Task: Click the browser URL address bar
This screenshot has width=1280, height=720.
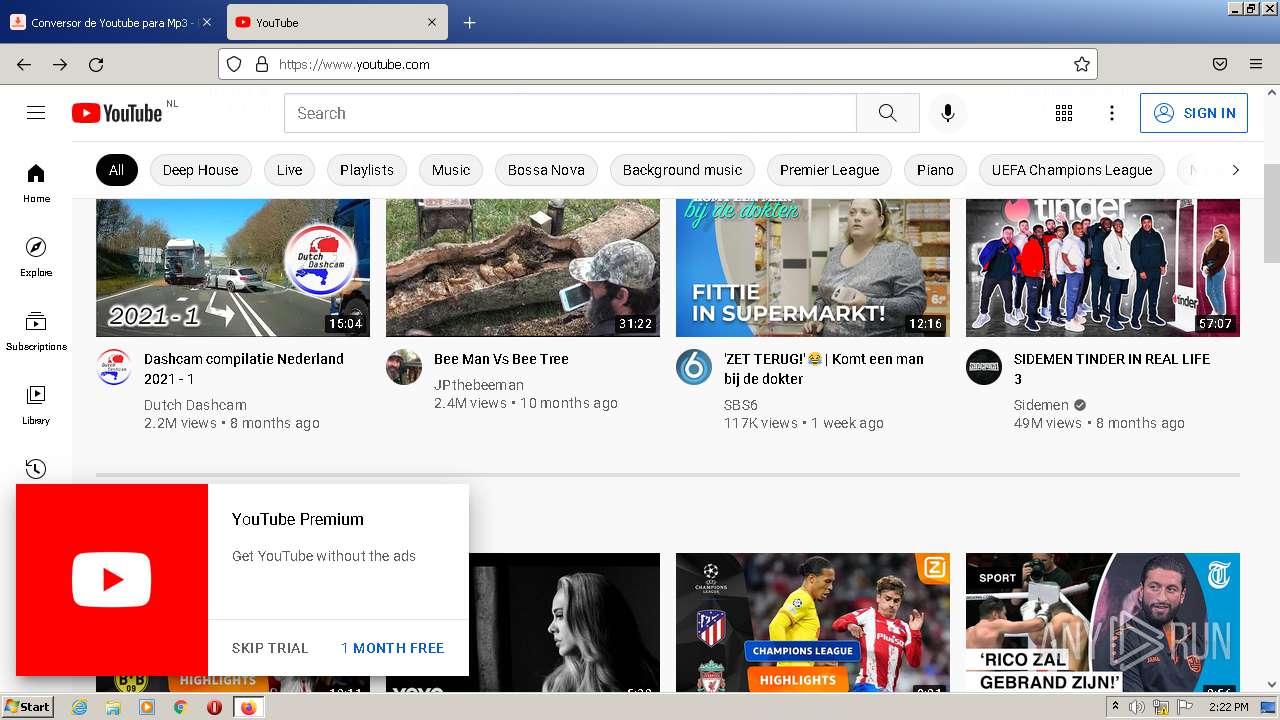Action: click(x=658, y=64)
